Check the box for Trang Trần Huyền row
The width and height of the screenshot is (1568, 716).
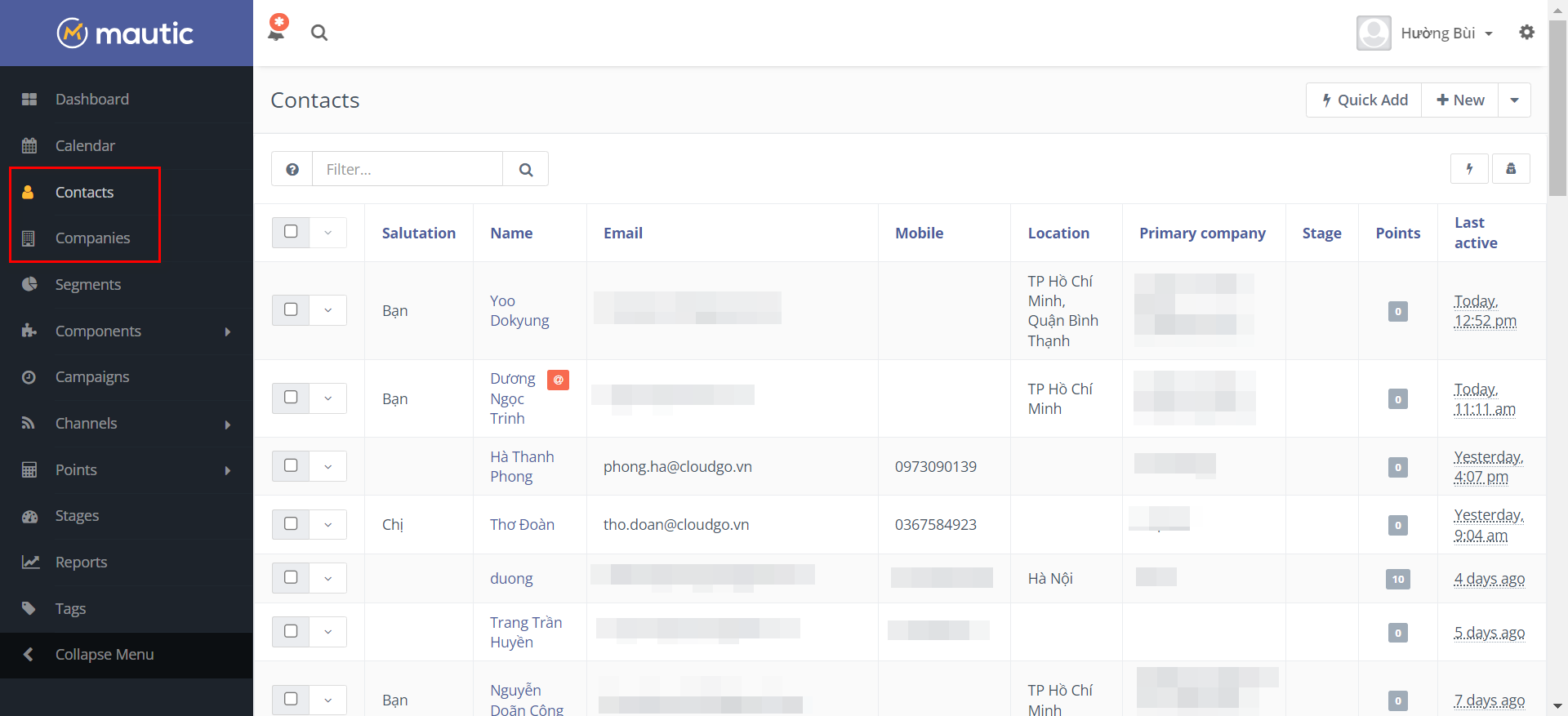[x=291, y=631]
